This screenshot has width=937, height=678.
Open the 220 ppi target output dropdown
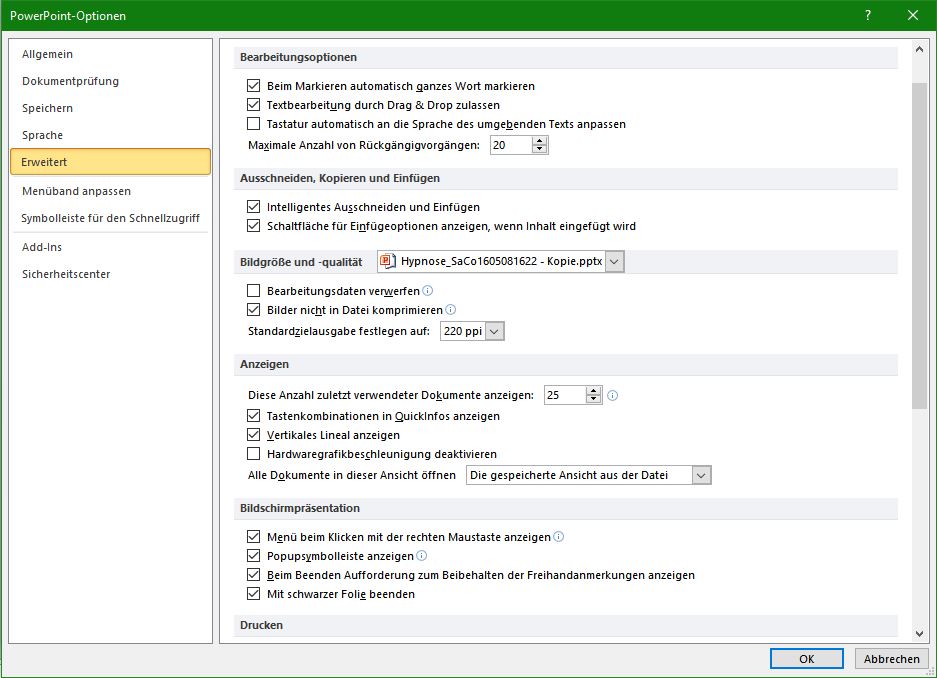495,330
